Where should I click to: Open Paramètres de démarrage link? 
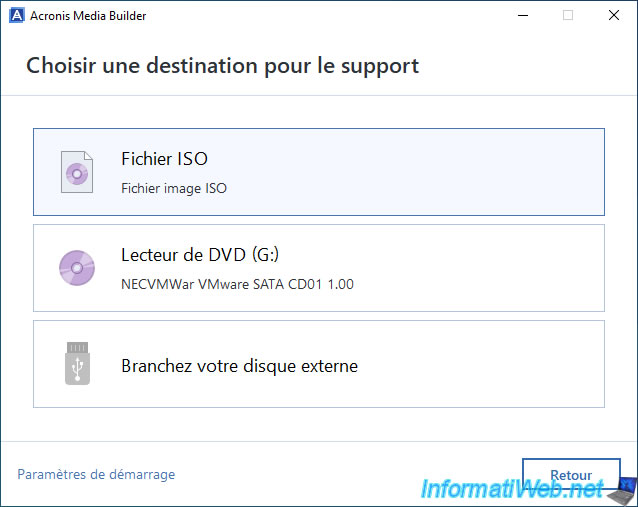(96, 475)
